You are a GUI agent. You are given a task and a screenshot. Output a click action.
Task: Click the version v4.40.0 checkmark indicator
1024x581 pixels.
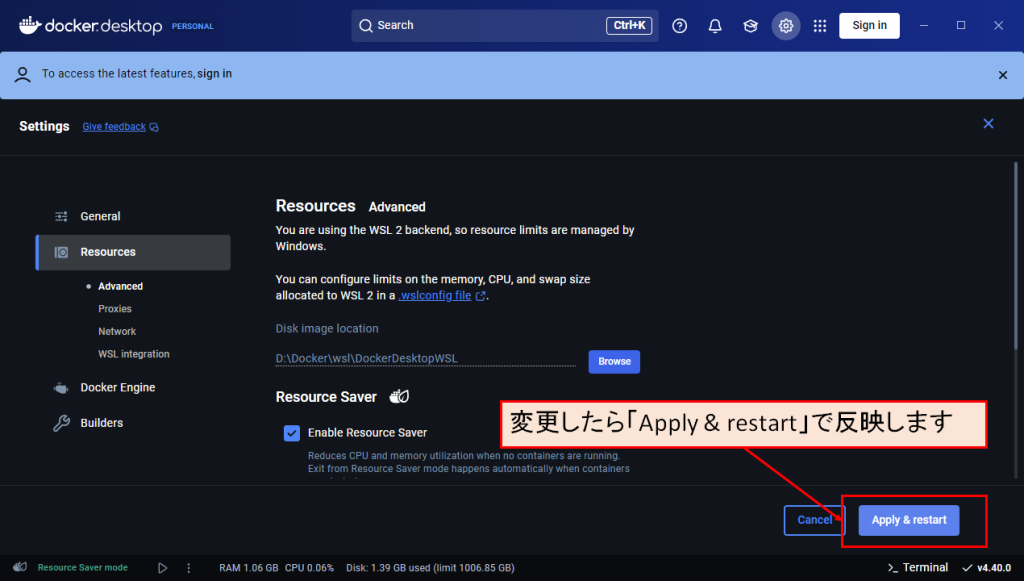click(986, 568)
